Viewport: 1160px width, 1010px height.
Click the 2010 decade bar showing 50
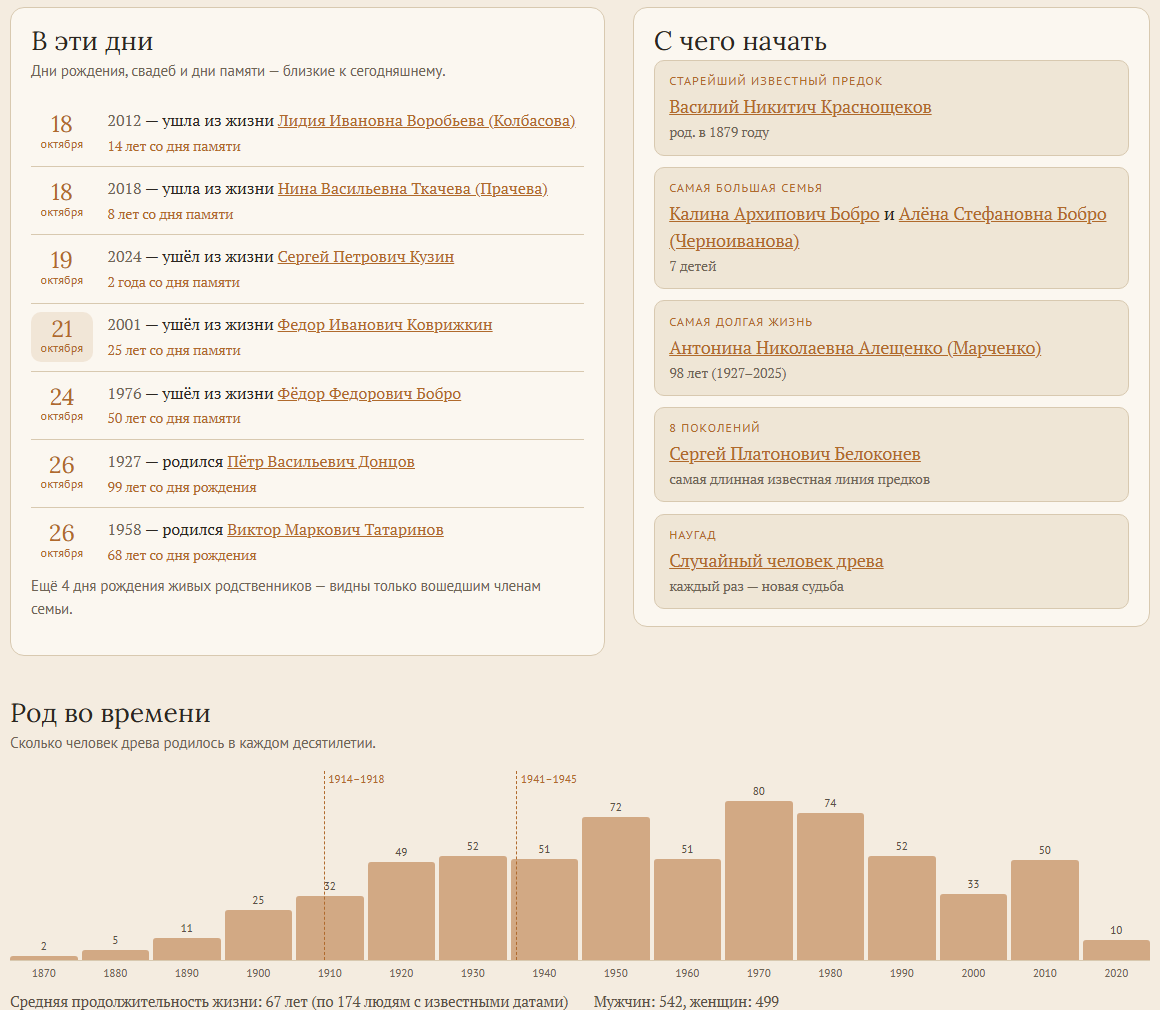[1045, 910]
